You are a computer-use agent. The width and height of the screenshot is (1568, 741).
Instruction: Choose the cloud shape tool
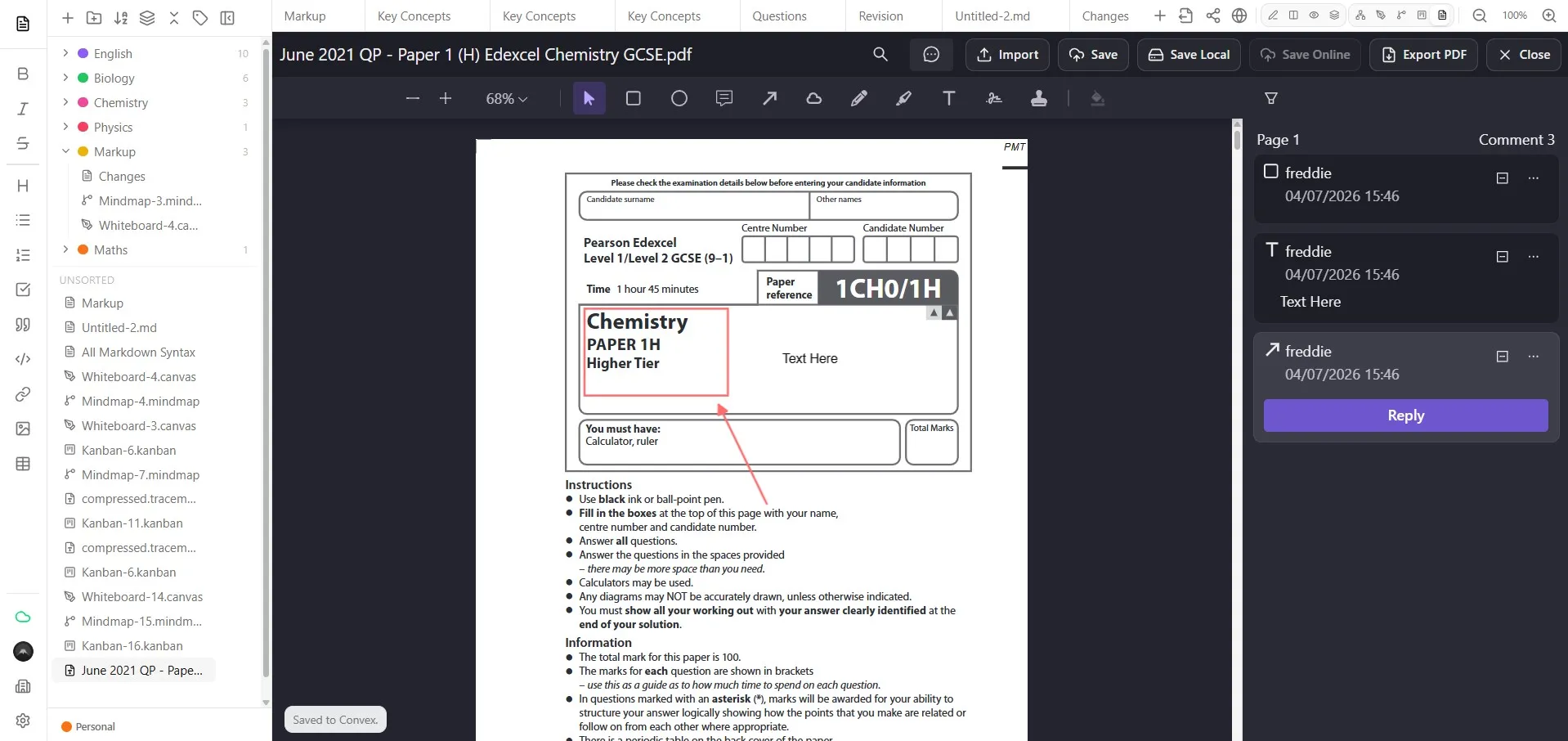(813, 98)
